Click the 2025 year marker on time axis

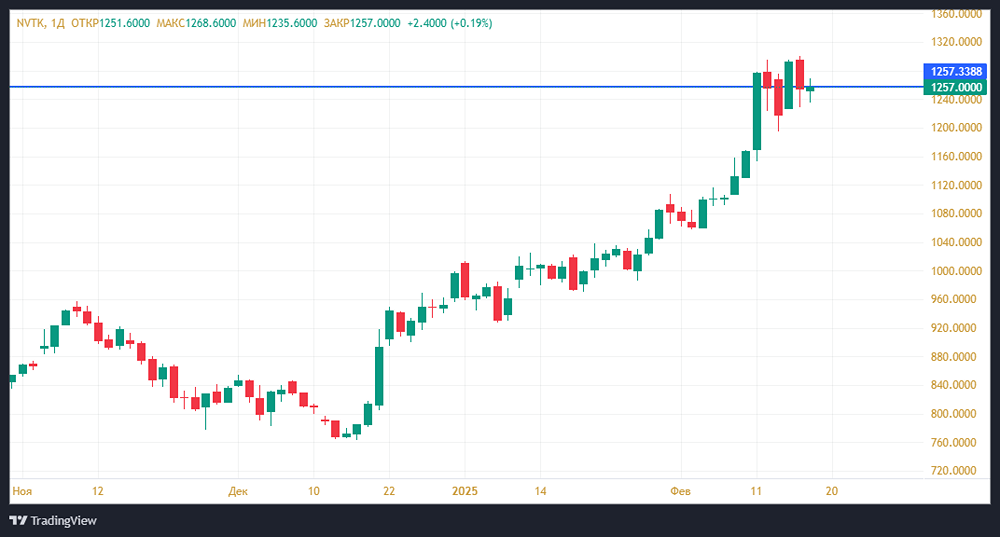(x=464, y=491)
